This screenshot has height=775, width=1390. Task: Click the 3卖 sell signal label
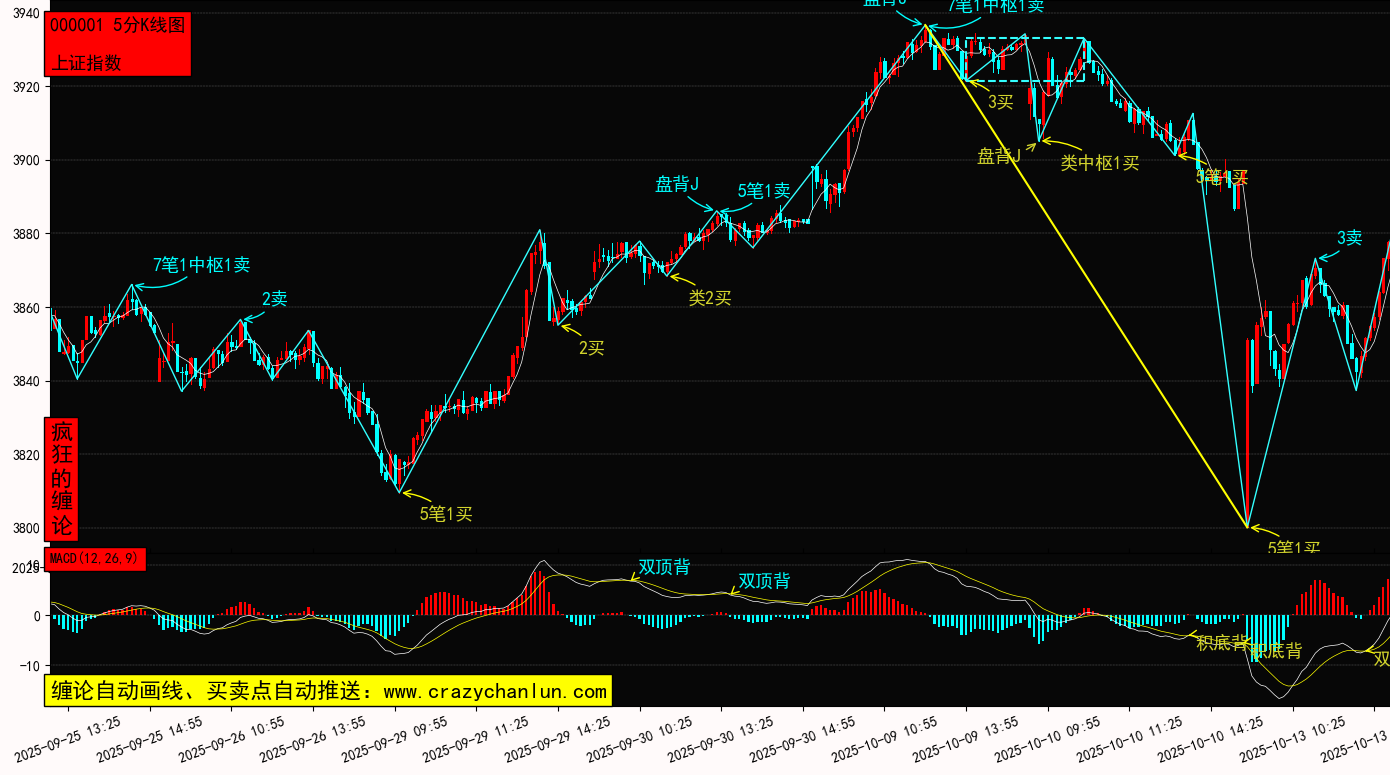(1349, 238)
